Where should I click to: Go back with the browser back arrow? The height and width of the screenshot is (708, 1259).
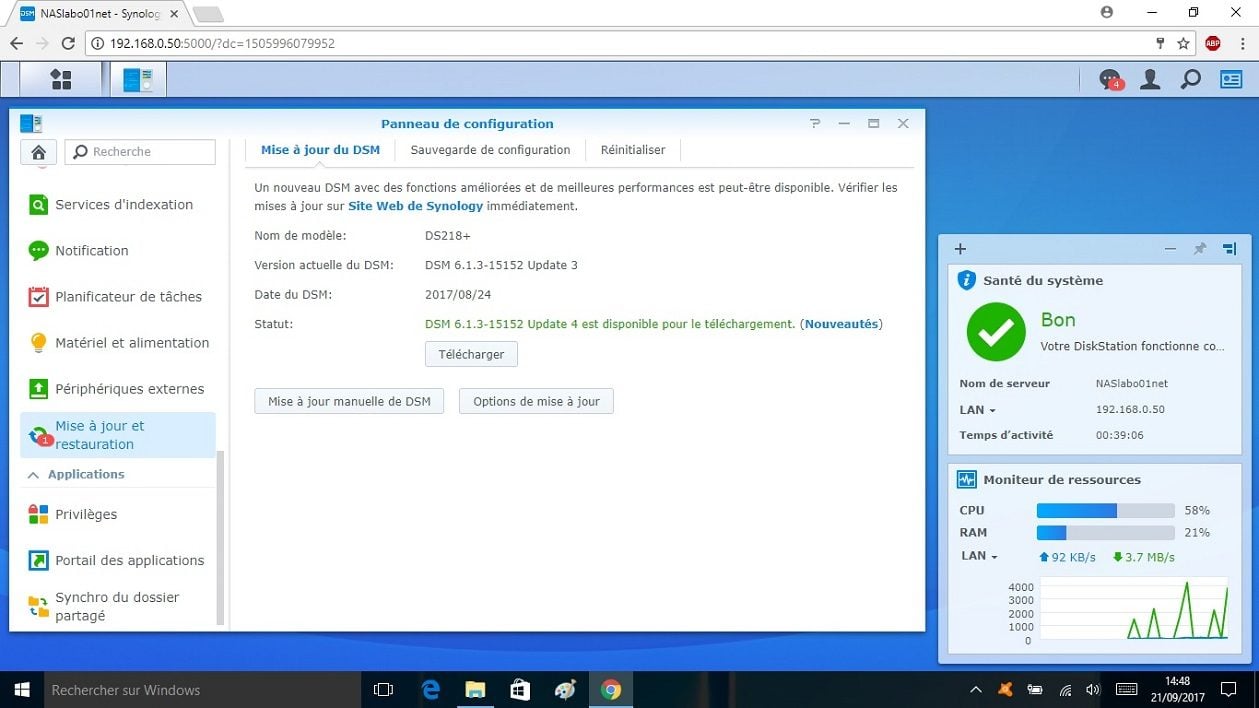(16, 43)
